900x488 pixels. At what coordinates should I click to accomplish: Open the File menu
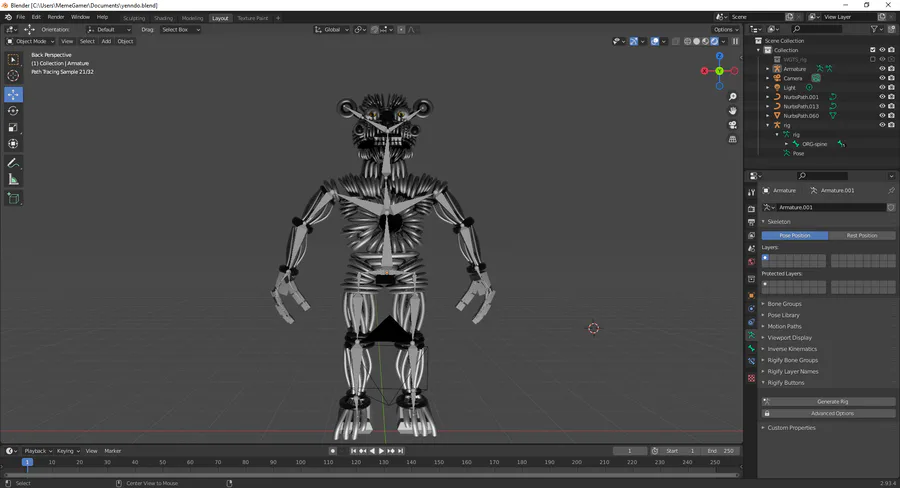[21, 17]
